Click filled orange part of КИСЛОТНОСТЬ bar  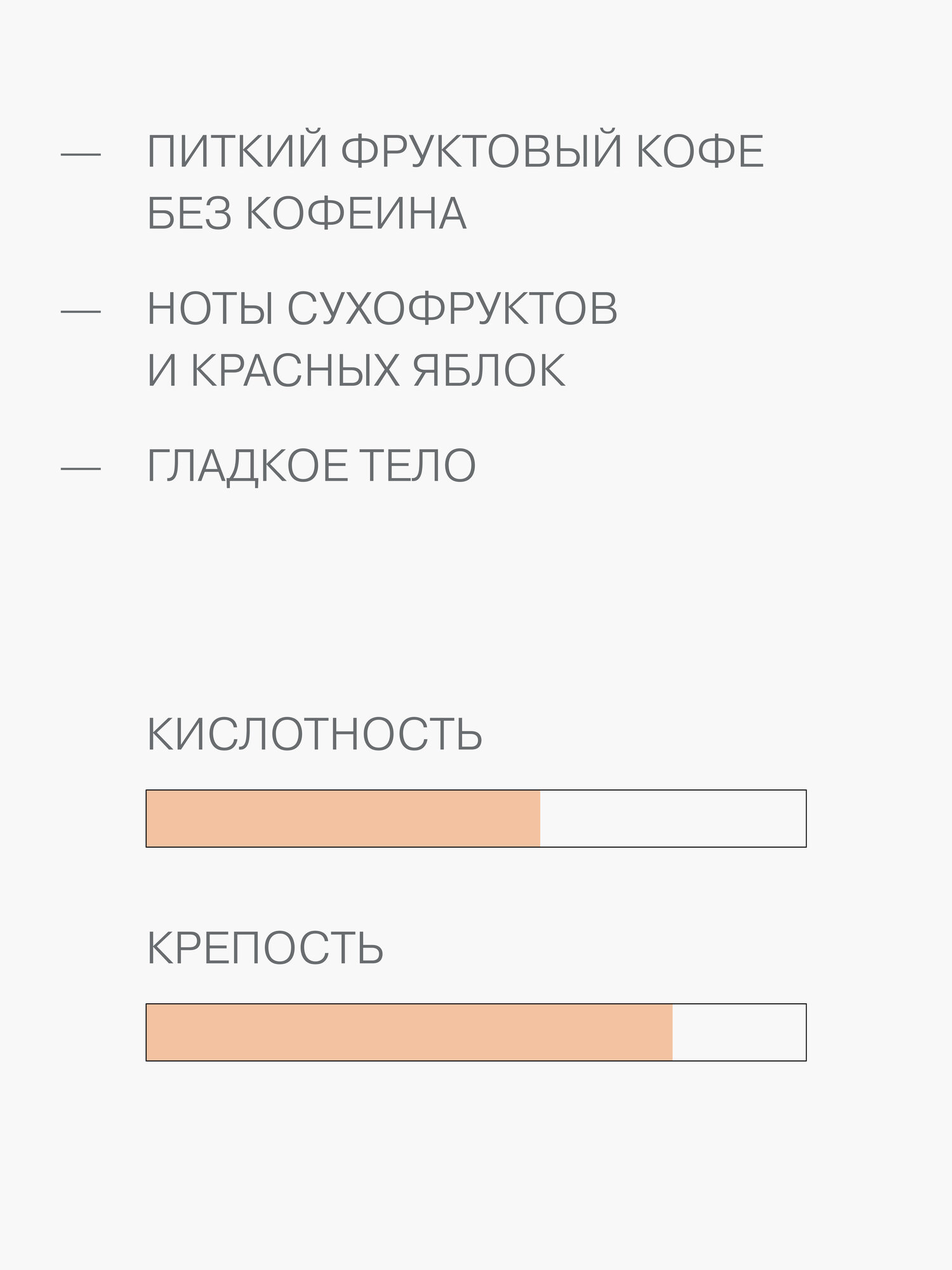coord(343,819)
